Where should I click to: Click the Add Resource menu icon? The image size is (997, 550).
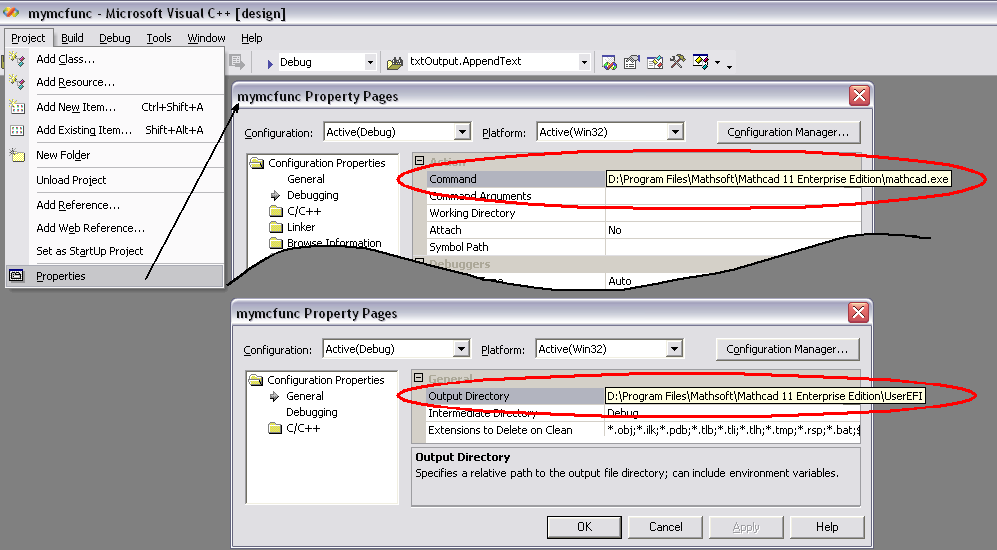click(17, 82)
